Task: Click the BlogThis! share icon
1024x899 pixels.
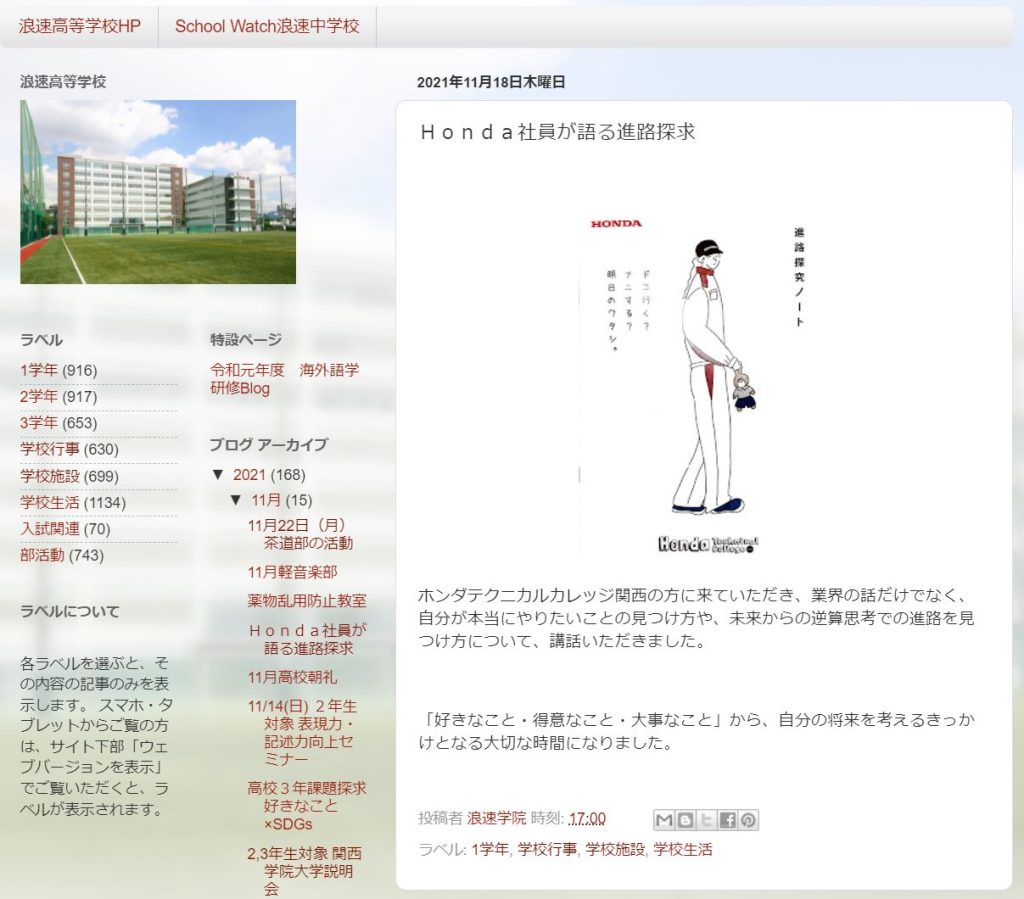Action: pos(685,820)
